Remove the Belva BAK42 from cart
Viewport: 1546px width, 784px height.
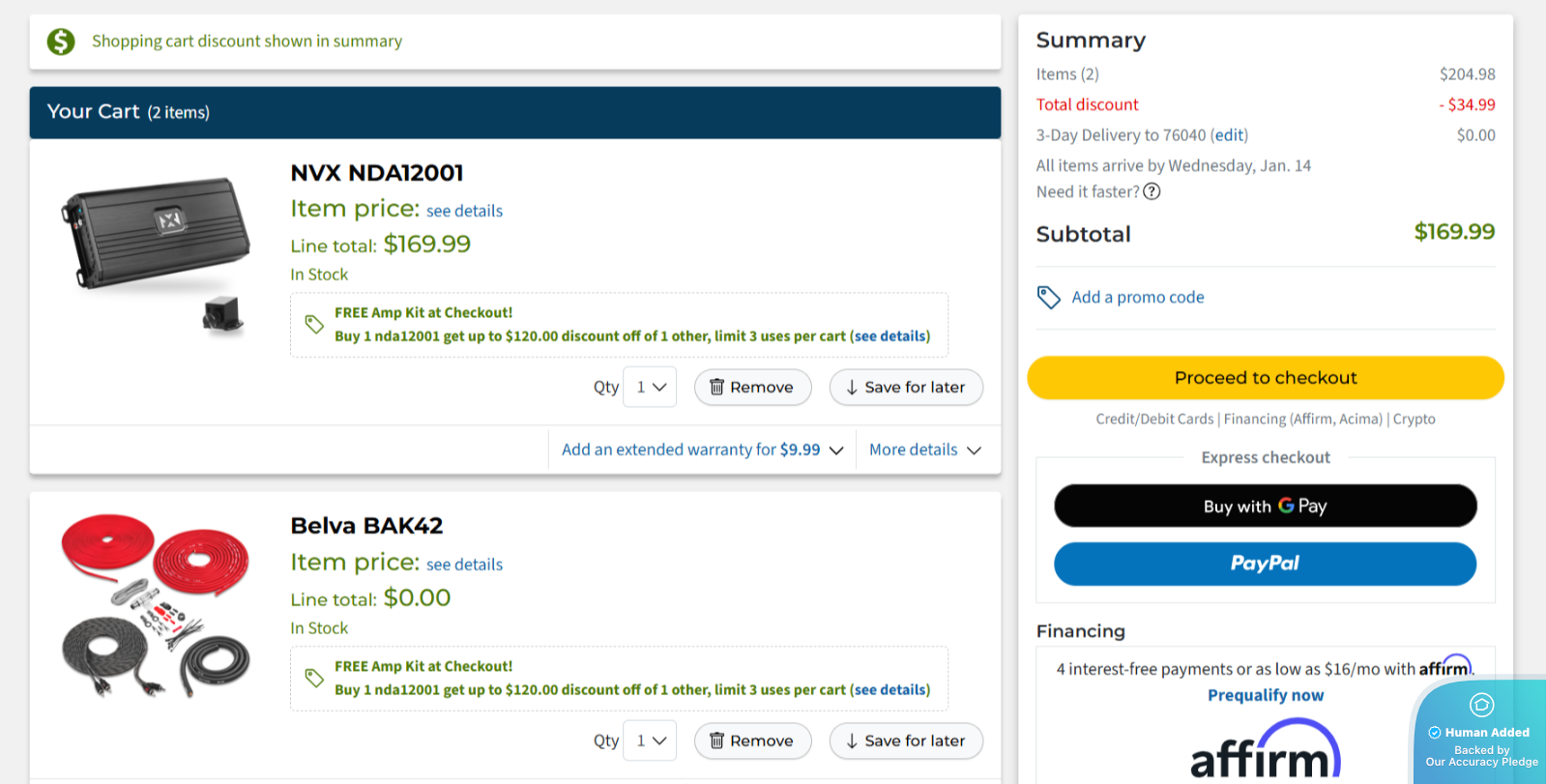click(752, 740)
